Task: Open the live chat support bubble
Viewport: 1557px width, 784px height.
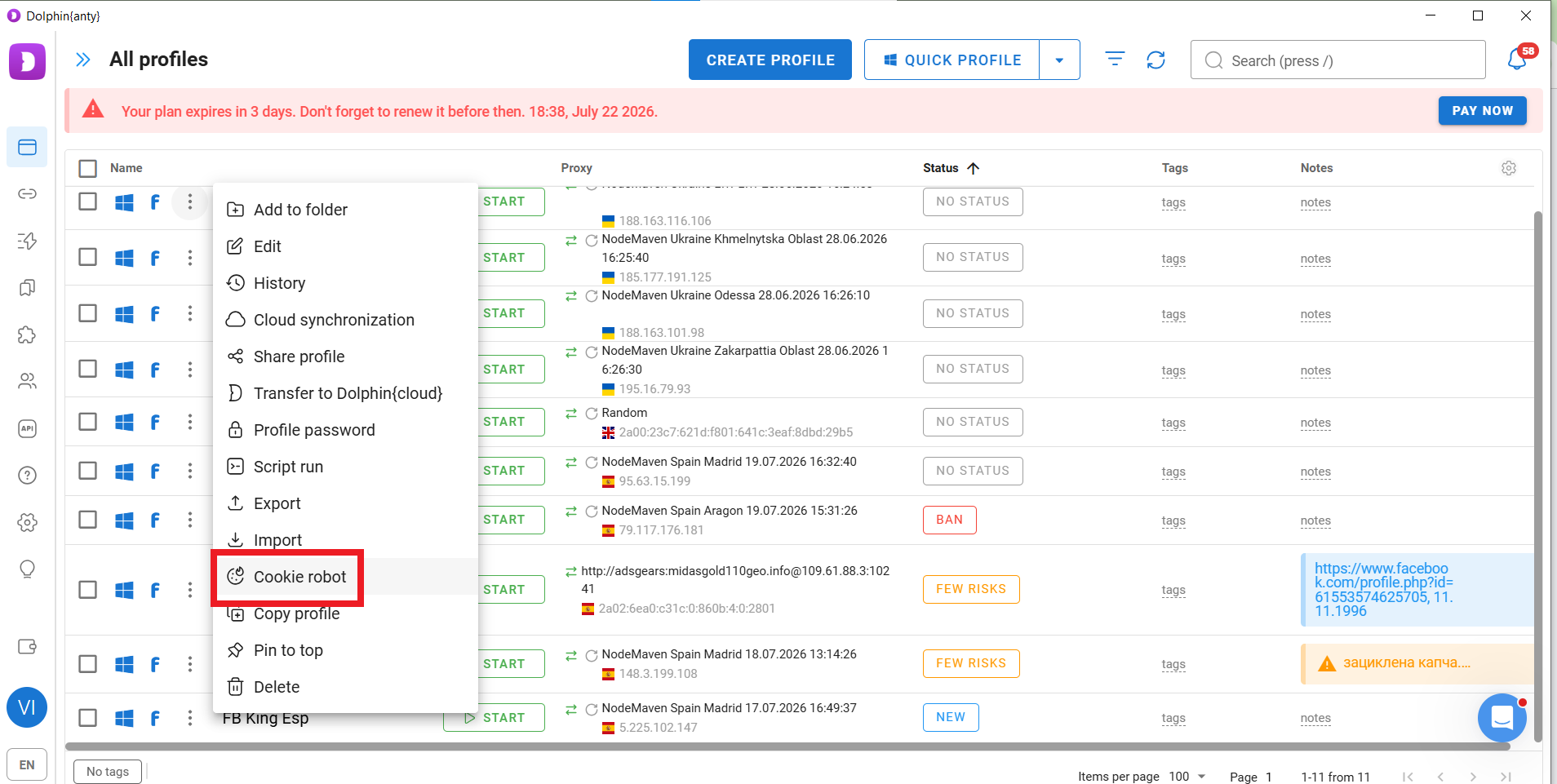Action: coord(1502,717)
